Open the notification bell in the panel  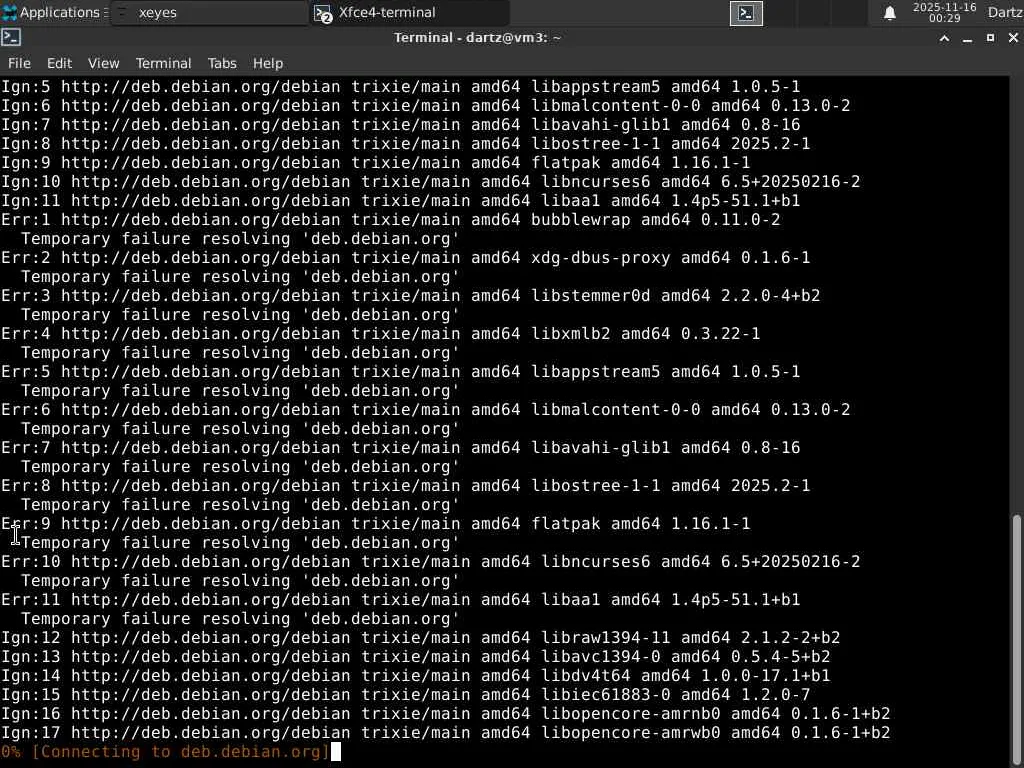click(889, 13)
